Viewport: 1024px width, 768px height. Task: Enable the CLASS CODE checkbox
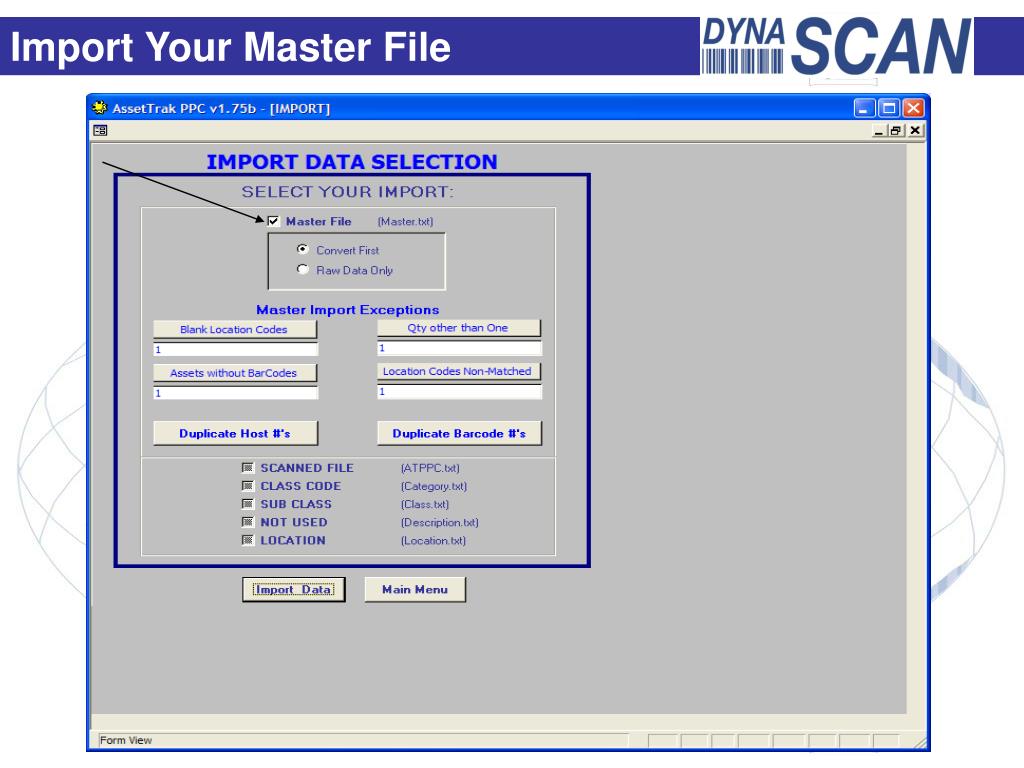pyautogui.click(x=248, y=486)
